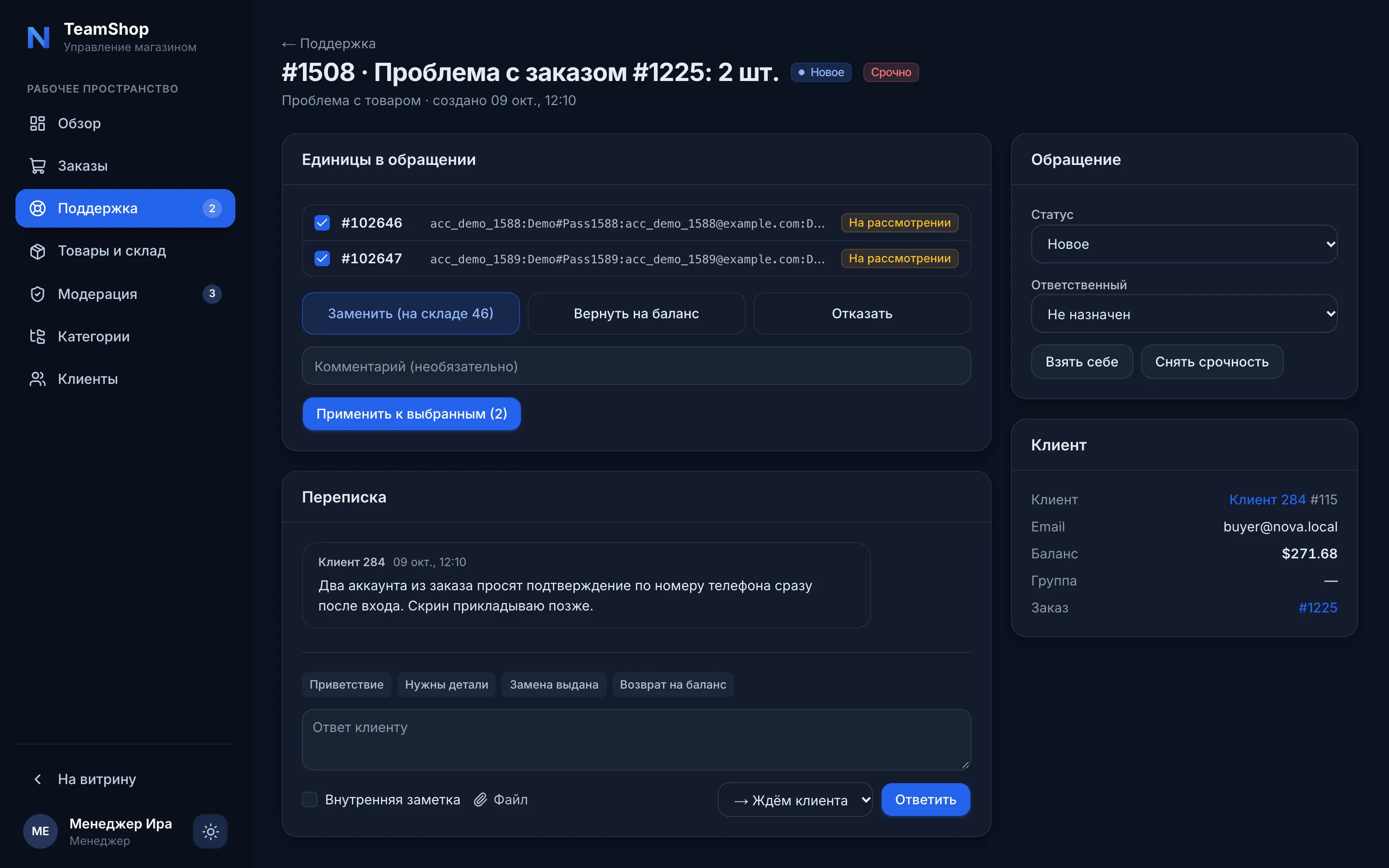Click the Категории tree icon
This screenshot has height=868, width=1389.
pyautogui.click(x=37, y=337)
